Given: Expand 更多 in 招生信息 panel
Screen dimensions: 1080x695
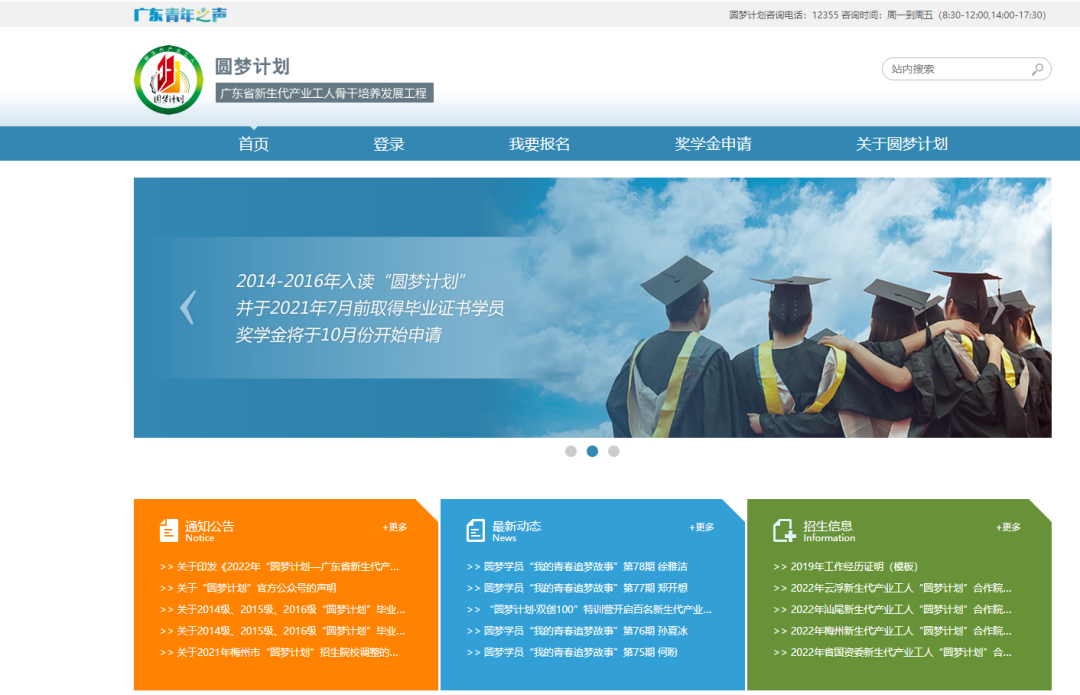Looking at the screenshot, I should [x=1008, y=527].
